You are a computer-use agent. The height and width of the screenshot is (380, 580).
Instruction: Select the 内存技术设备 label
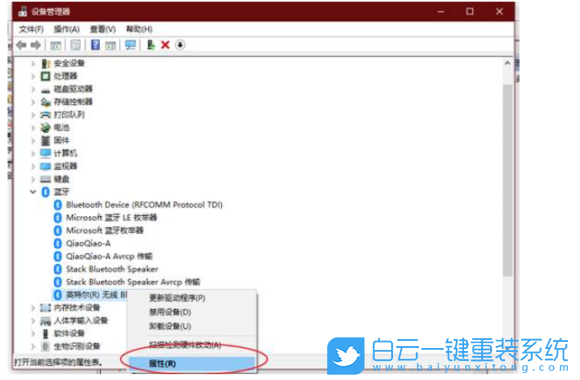pyautogui.click(x=77, y=308)
